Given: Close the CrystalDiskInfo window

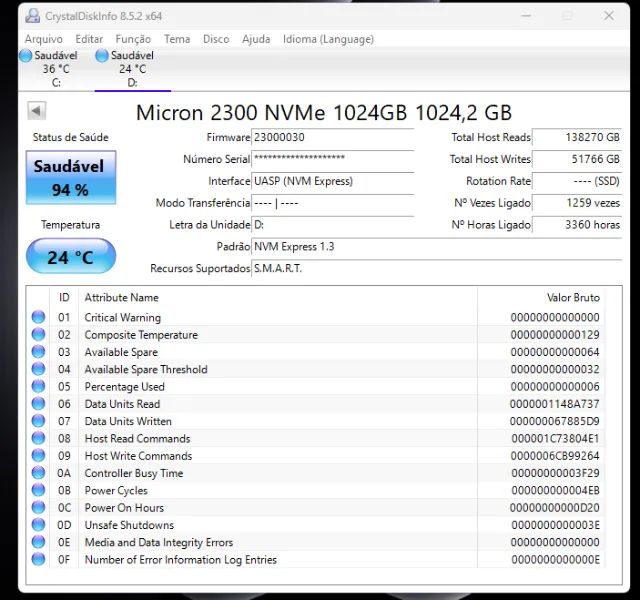Looking at the screenshot, I should tap(609, 16).
